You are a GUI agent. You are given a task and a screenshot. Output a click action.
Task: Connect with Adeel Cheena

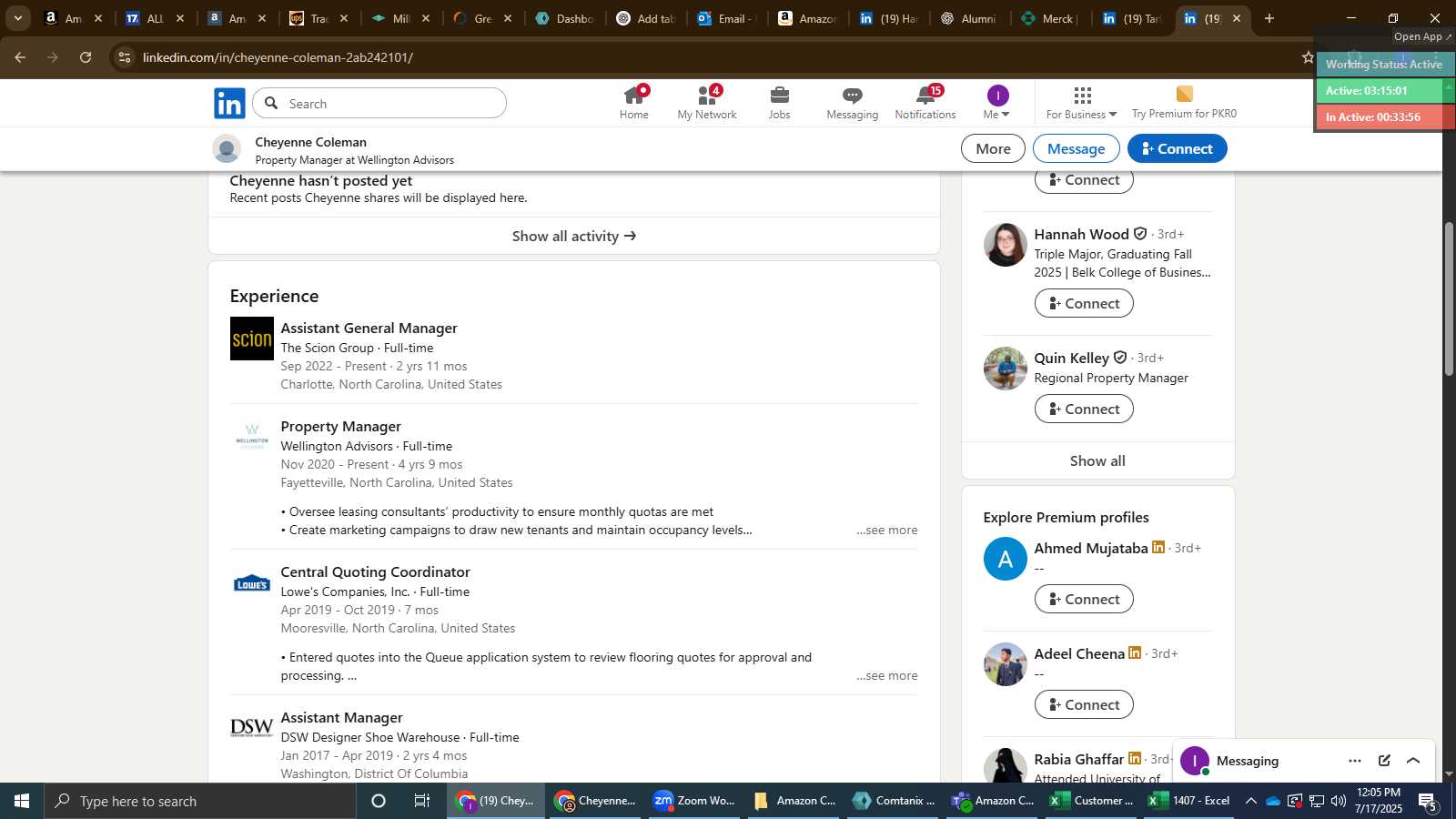1084,704
